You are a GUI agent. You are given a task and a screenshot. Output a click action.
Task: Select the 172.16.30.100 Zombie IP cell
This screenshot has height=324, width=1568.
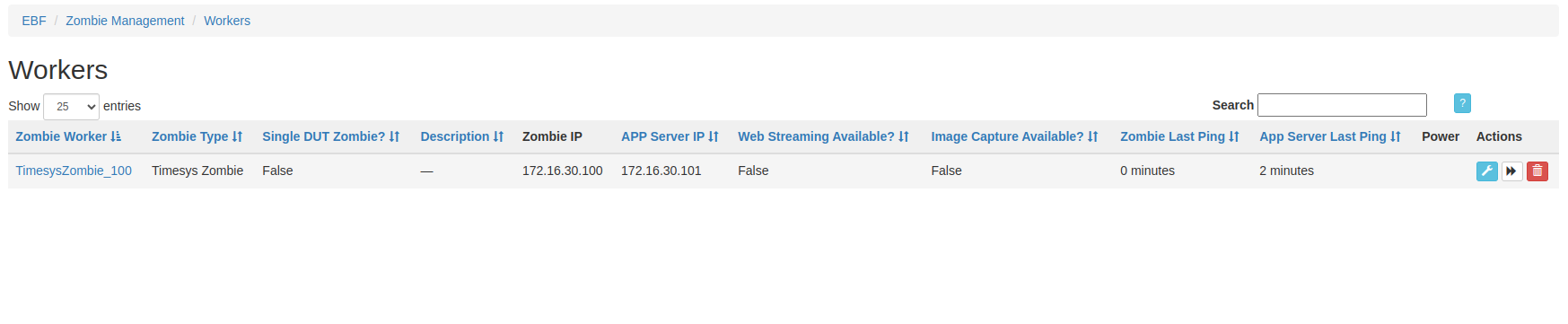(563, 171)
